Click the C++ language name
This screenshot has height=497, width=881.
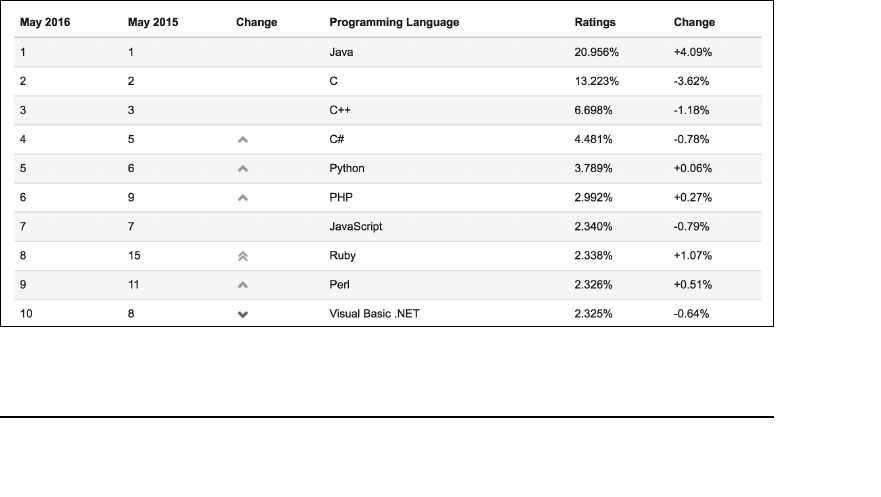click(339, 110)
